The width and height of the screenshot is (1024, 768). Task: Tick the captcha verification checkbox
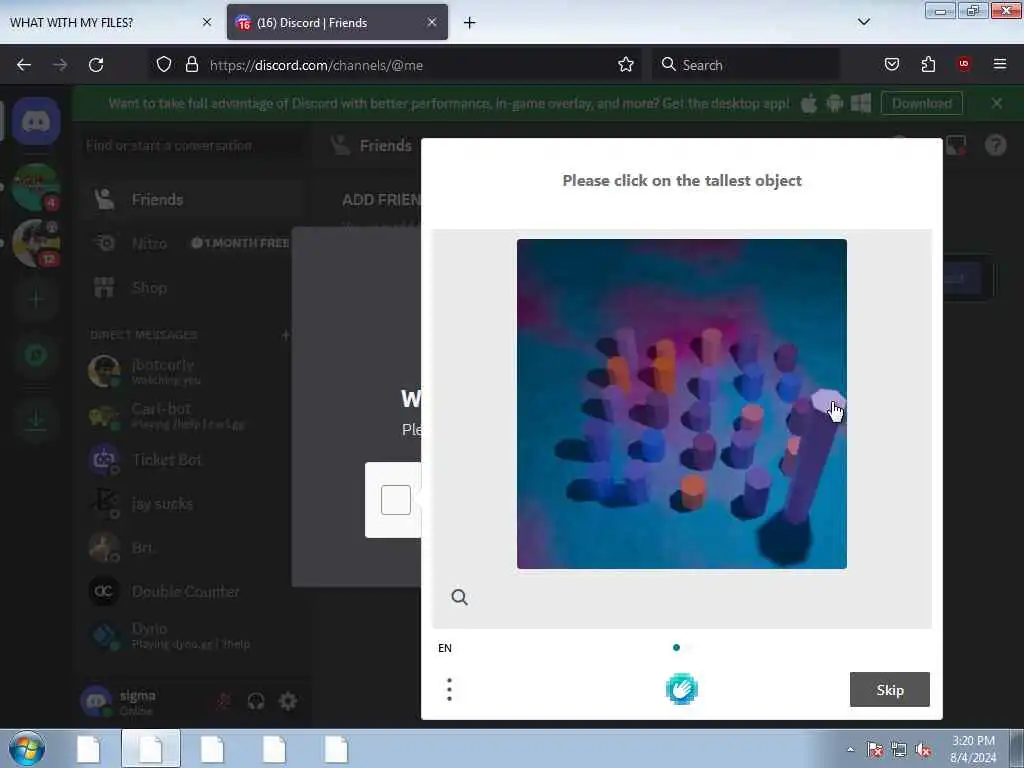(x=396, y=500)
